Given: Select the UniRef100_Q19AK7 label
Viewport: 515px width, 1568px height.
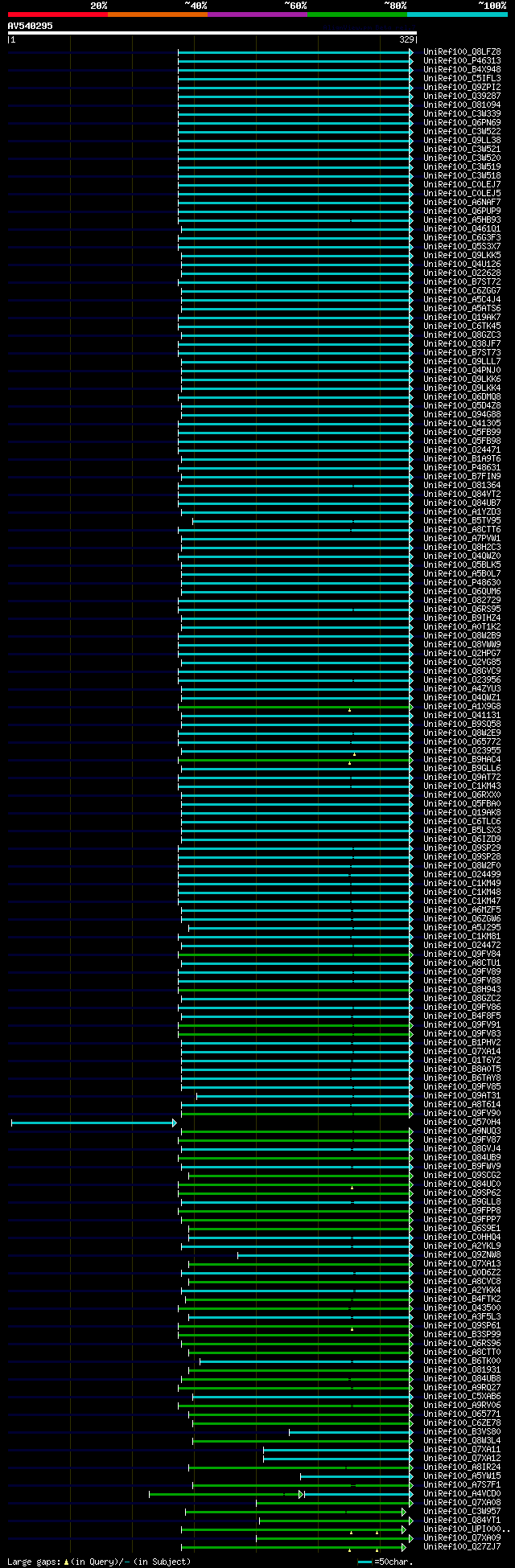Looking at the screenshot, I should [462, 317].
